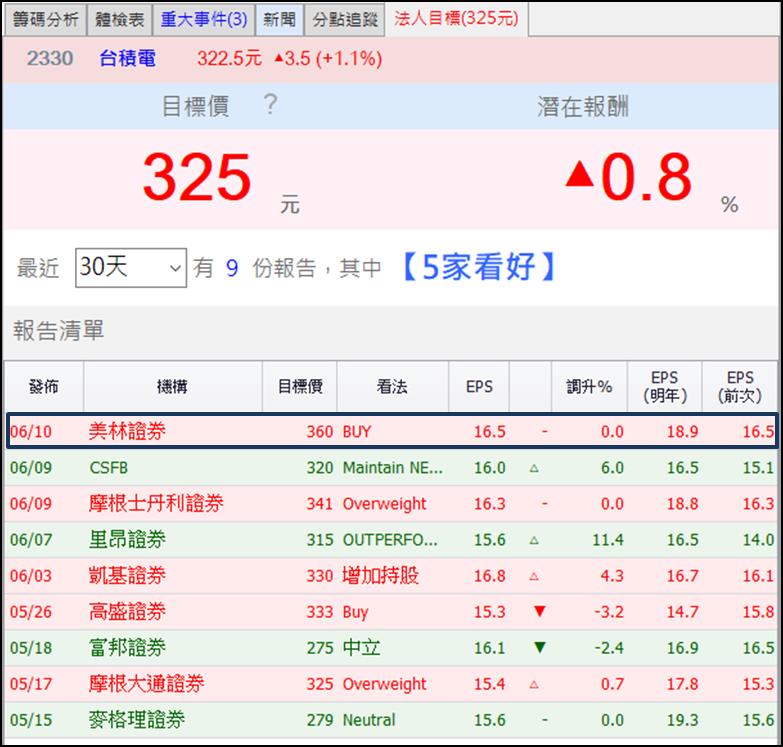Go to the 分點追蹤 tab
The width and height of the screenshot is (783, 747).
coord(345,19)
